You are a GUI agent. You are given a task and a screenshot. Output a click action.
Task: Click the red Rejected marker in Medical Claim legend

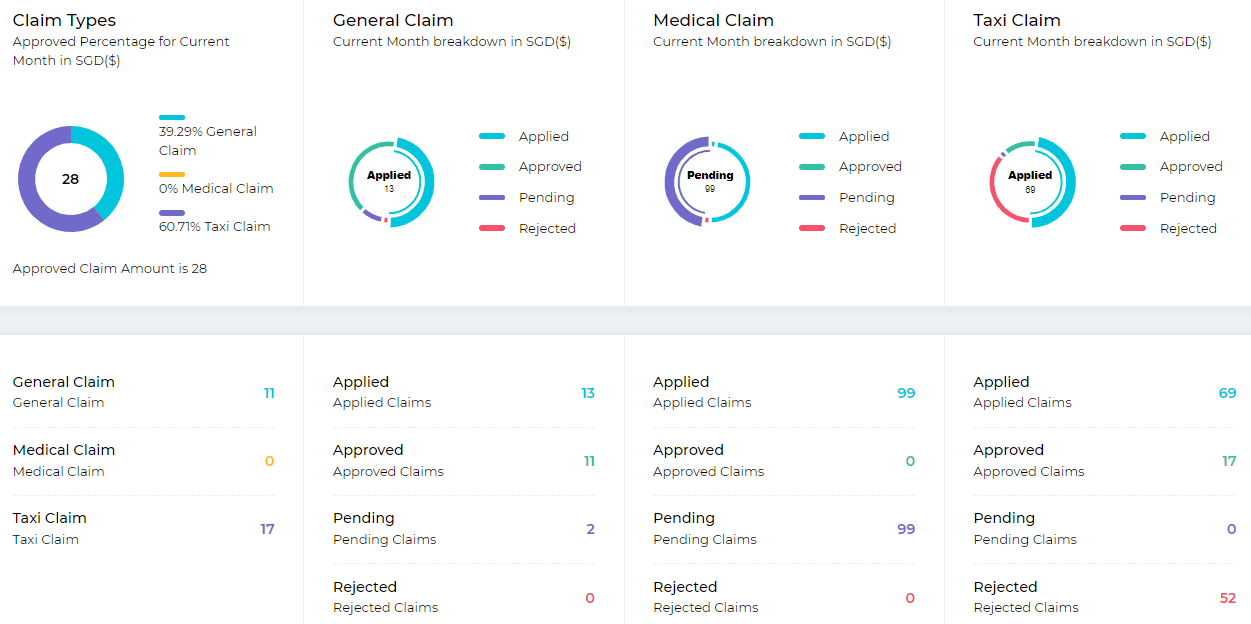pos(811,228)
